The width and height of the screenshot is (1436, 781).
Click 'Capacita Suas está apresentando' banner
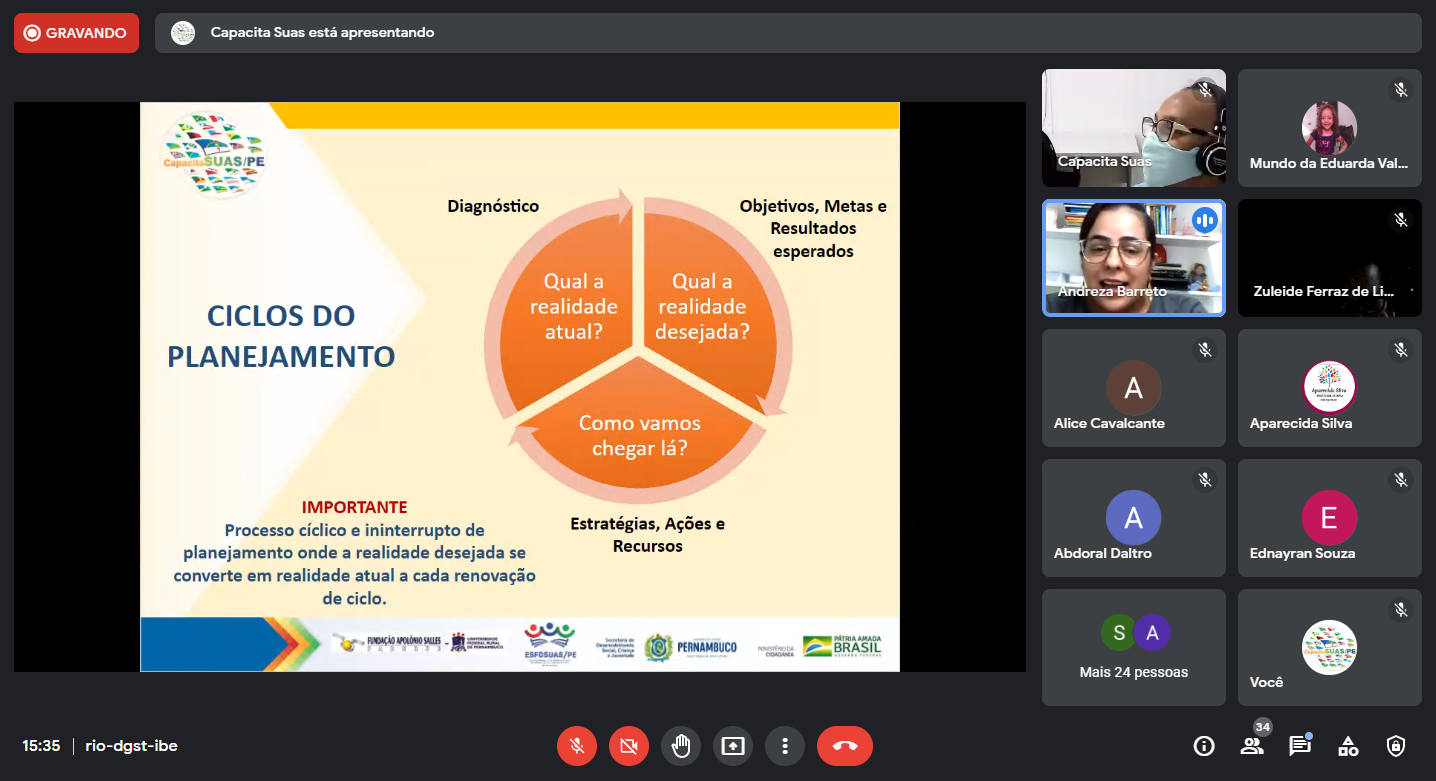(322, 33)
